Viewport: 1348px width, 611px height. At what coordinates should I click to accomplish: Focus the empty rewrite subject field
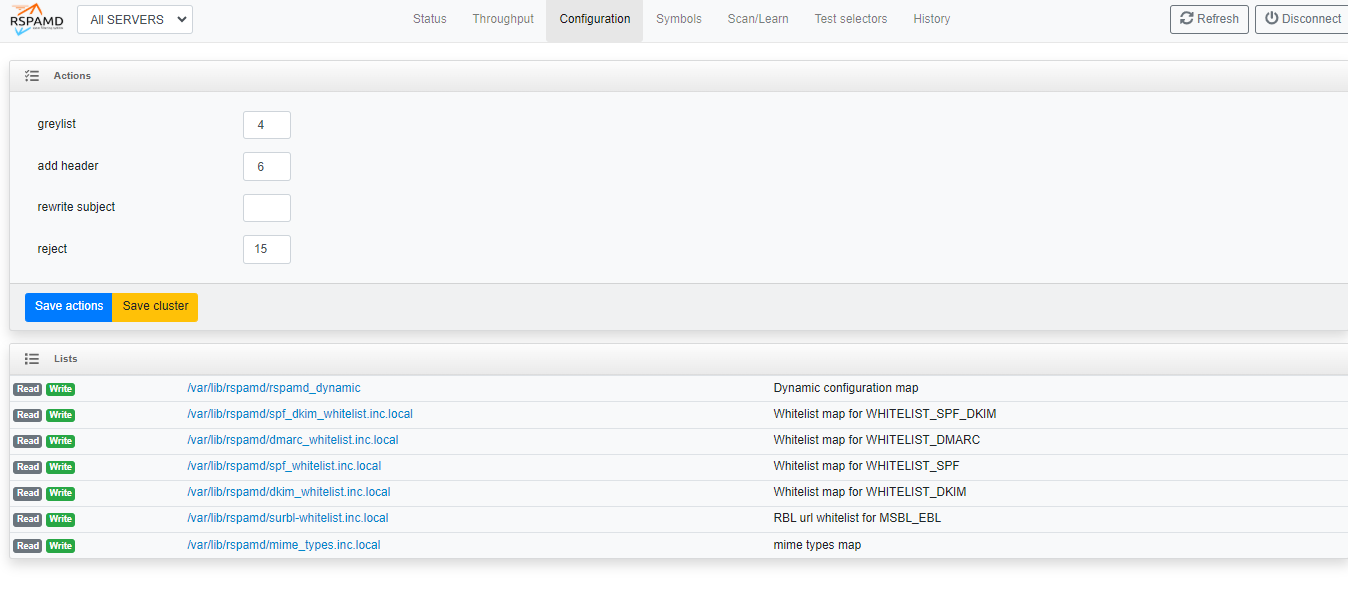click(266, 208)
